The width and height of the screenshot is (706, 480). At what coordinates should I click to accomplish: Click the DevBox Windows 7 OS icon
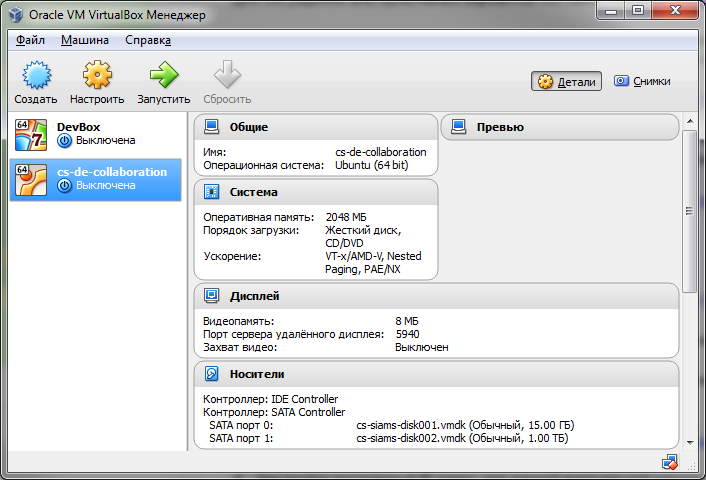31,135
